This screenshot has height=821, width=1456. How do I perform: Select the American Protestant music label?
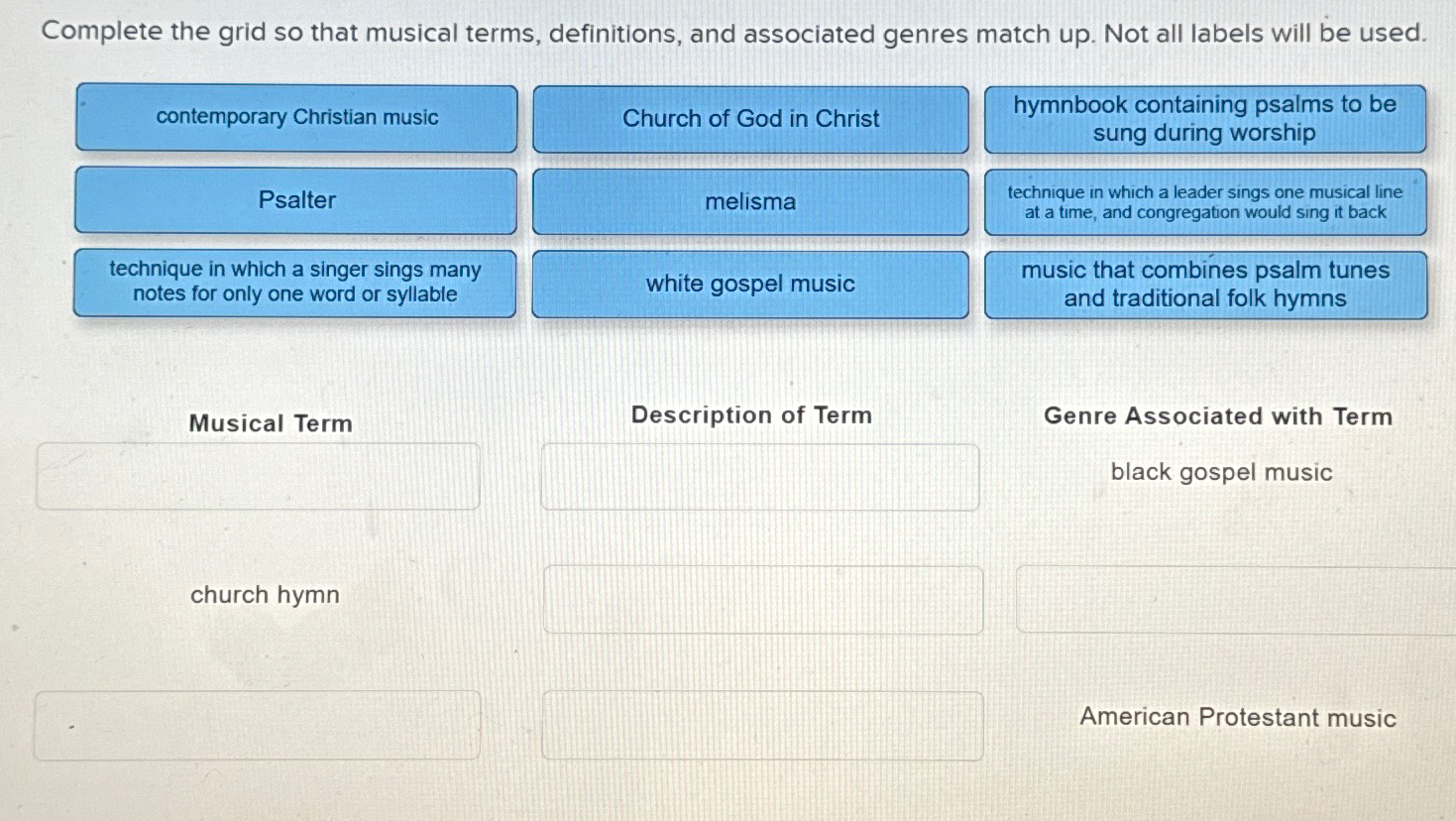coord(1237,718)
